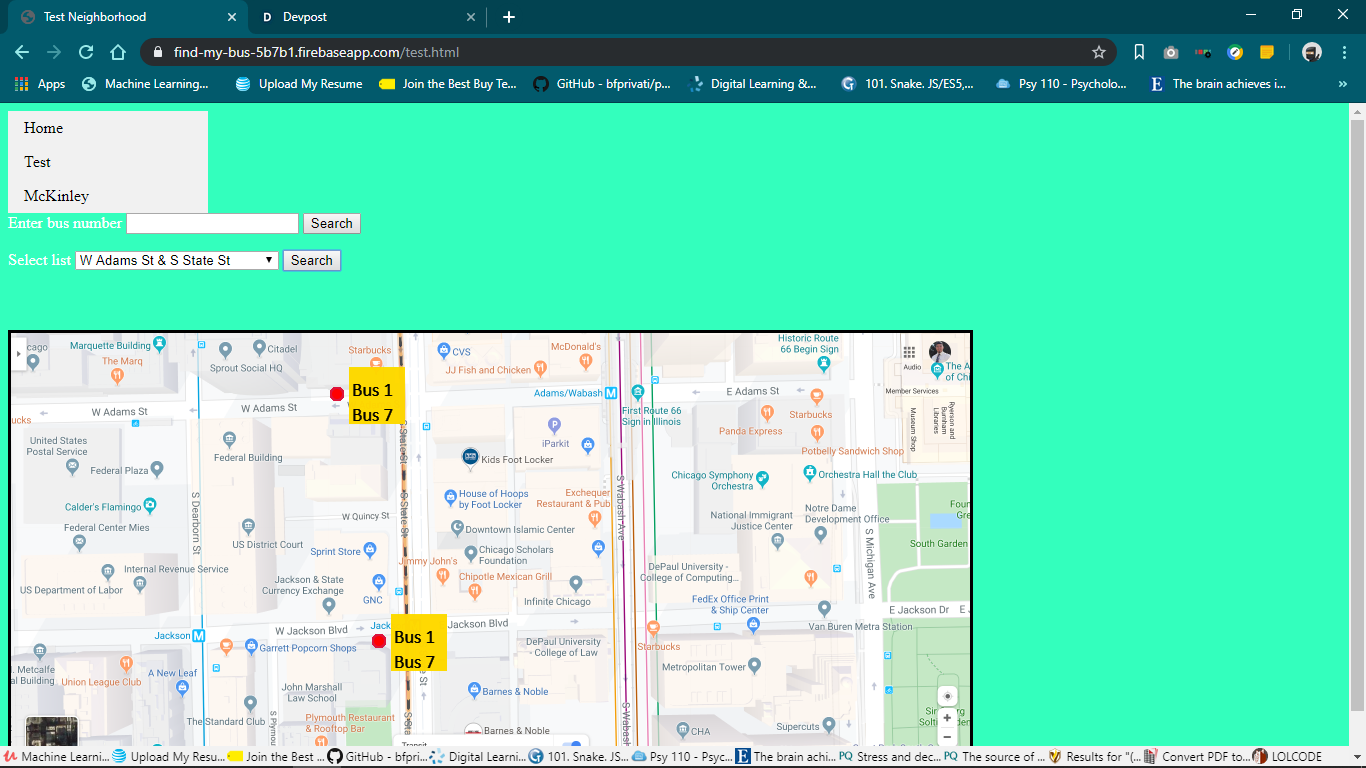Close the Devpost tab
Image resolution: width=1366 pixels, height=768 pixels.
point(472,17)
